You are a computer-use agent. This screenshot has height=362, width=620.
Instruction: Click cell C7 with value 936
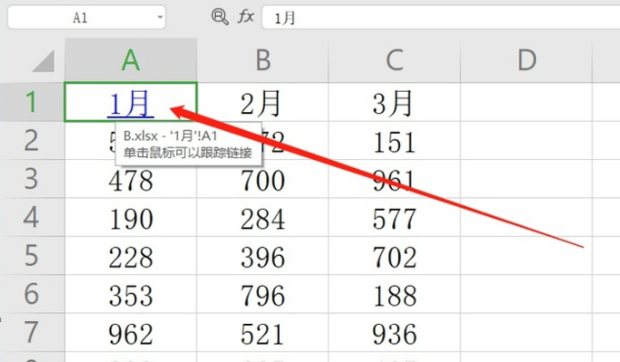394,332
